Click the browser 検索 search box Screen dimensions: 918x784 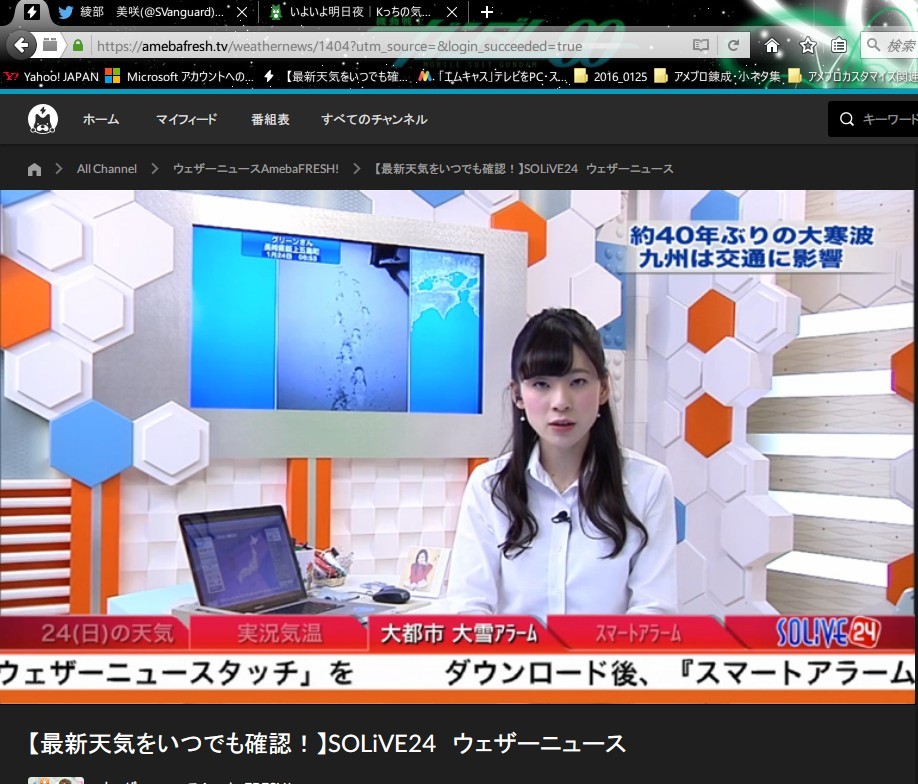[890, 46]
